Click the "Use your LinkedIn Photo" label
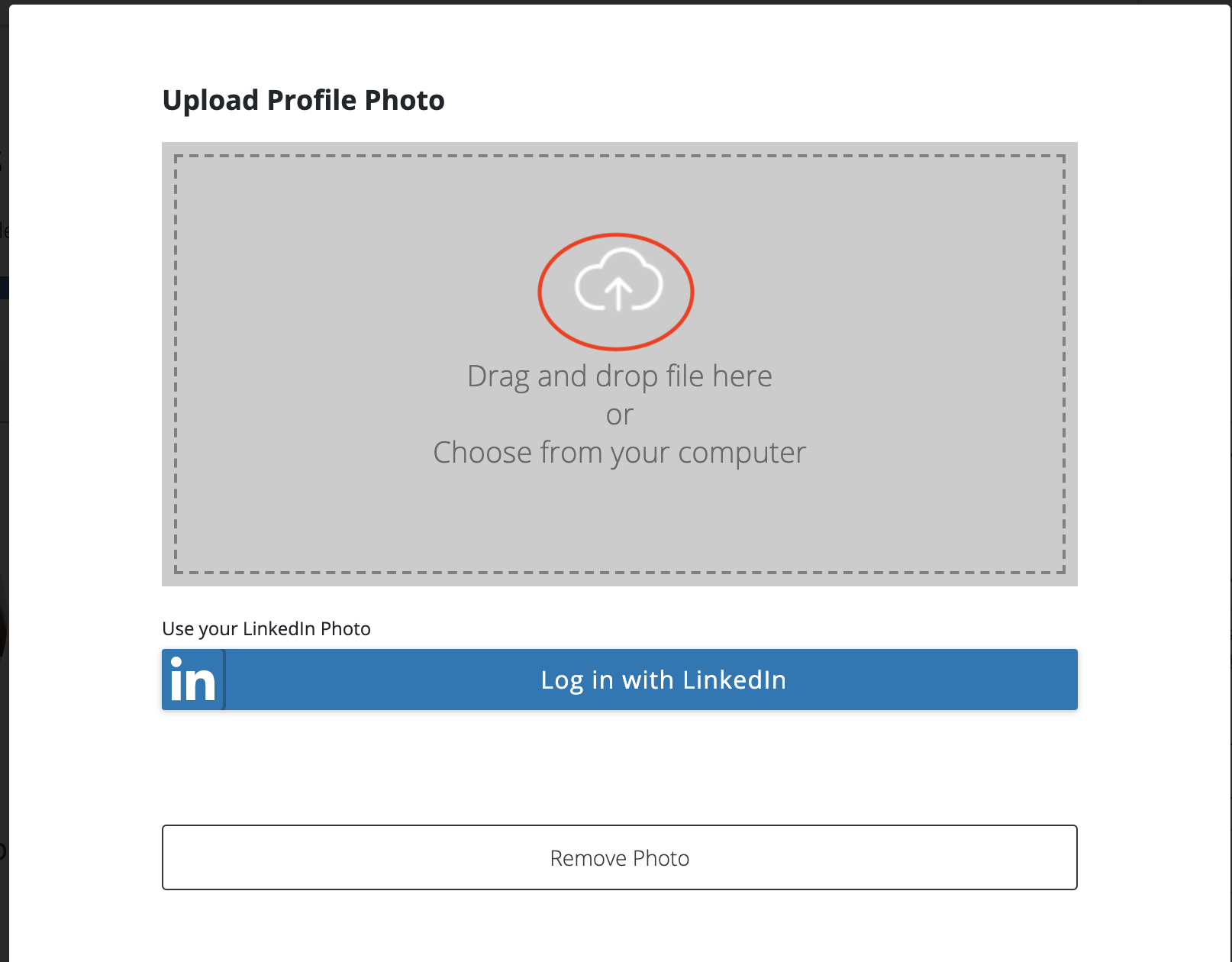This screenshot has height=962, width=1232. pyautogui.click(x=266, y=628)
